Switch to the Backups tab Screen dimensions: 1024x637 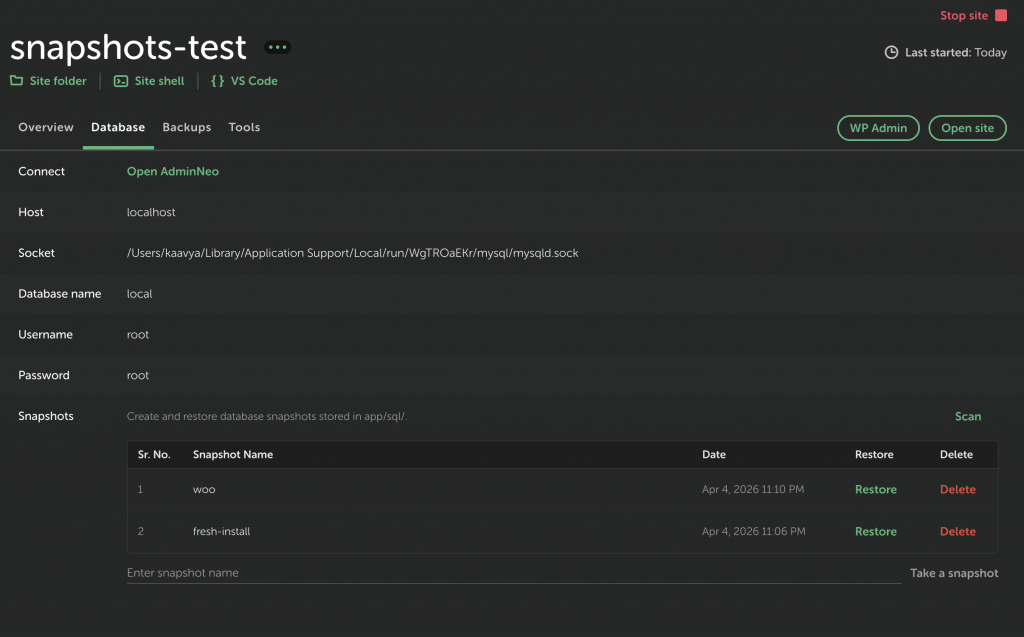(x=188, y=127)
